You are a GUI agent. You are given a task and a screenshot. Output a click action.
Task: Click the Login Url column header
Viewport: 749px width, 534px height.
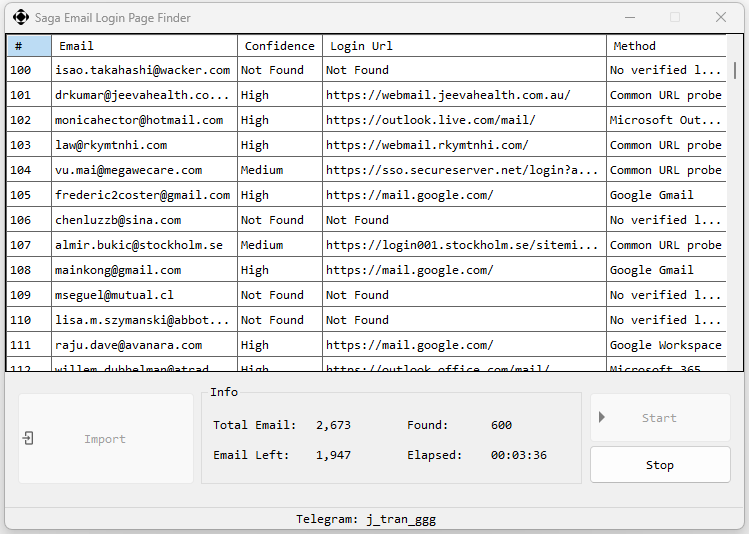click(464, 46)
